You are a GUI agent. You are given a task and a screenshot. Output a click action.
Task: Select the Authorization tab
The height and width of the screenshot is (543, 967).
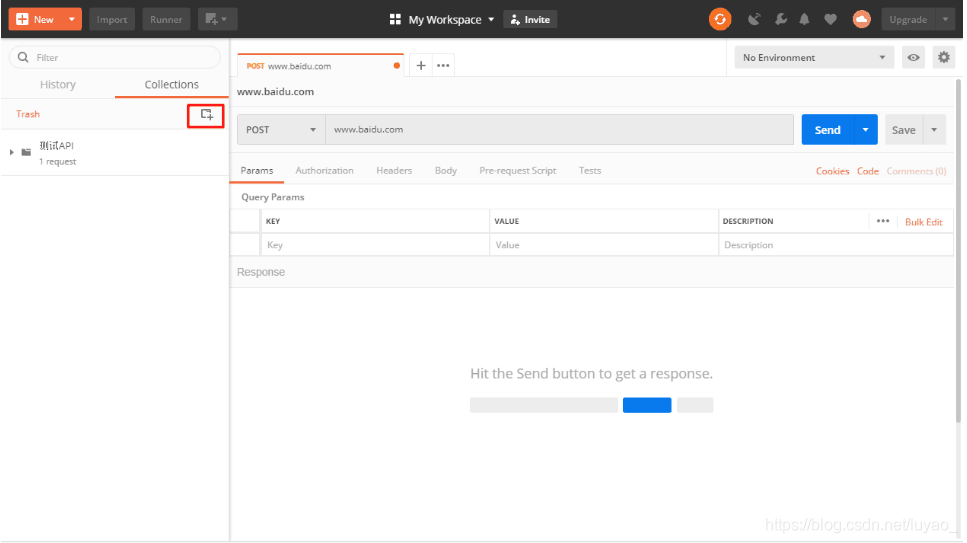tap(324, 171)
